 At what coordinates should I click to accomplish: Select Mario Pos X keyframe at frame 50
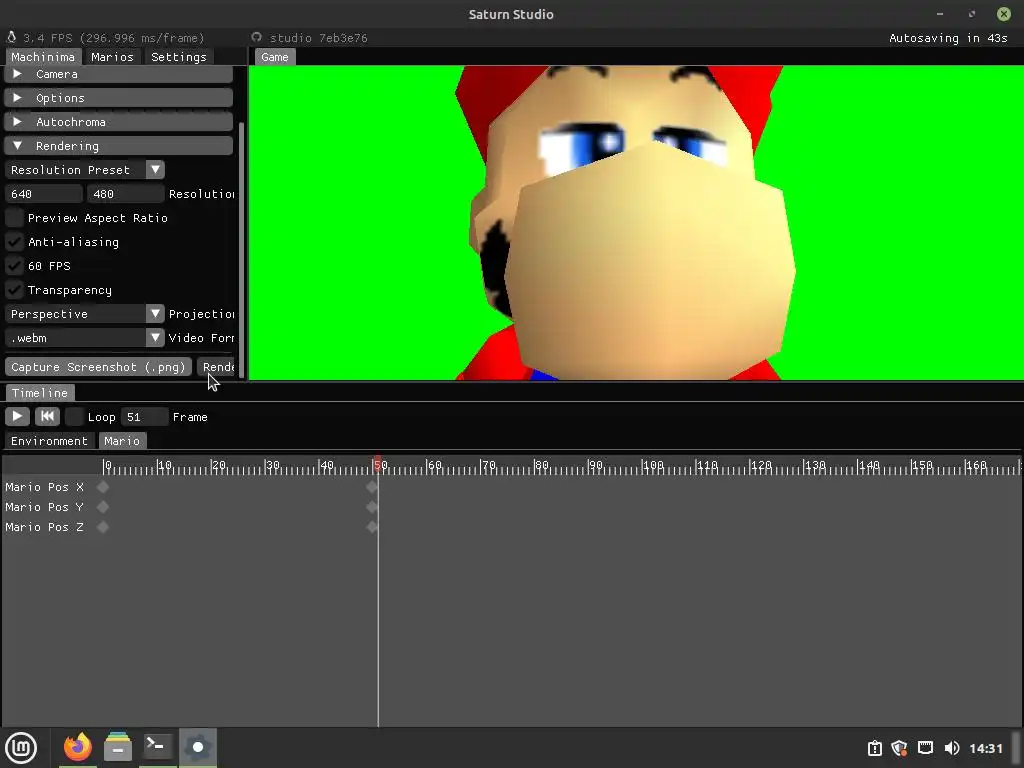coord(372,487)
